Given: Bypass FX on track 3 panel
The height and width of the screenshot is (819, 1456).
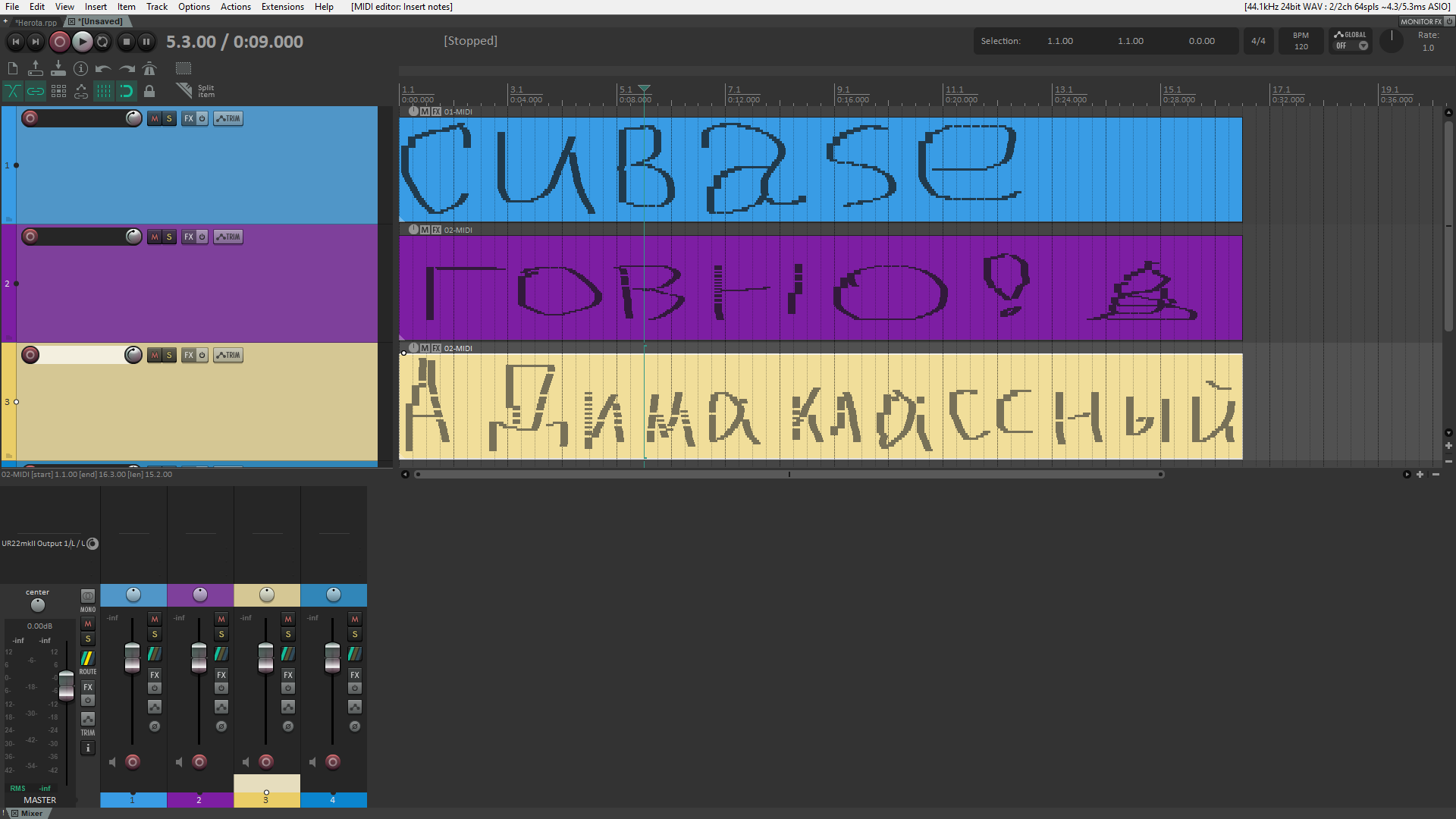Looking at the screenshot, I should pyautogui.click(x=202, y=355).
